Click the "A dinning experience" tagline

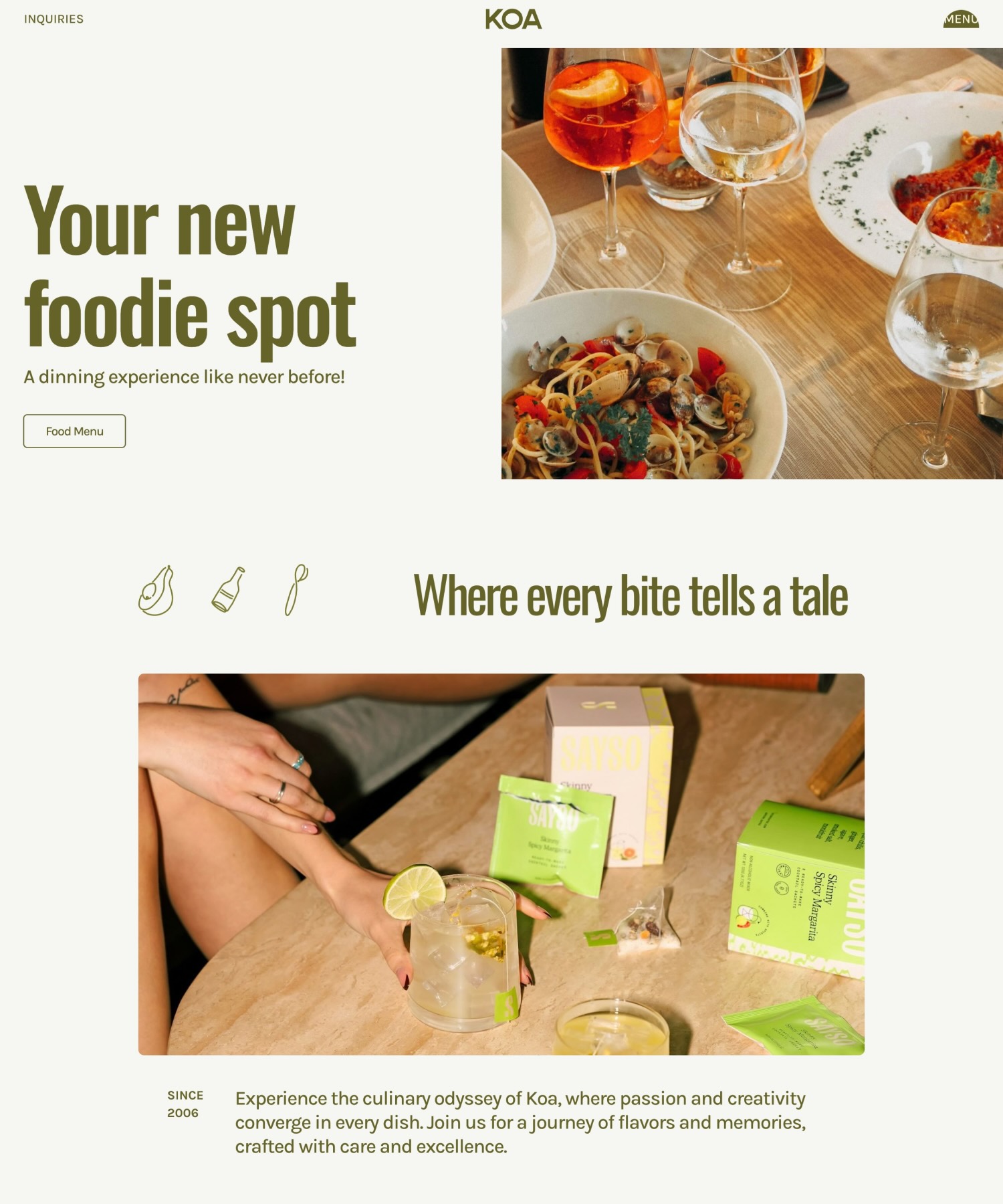[185, 377]
